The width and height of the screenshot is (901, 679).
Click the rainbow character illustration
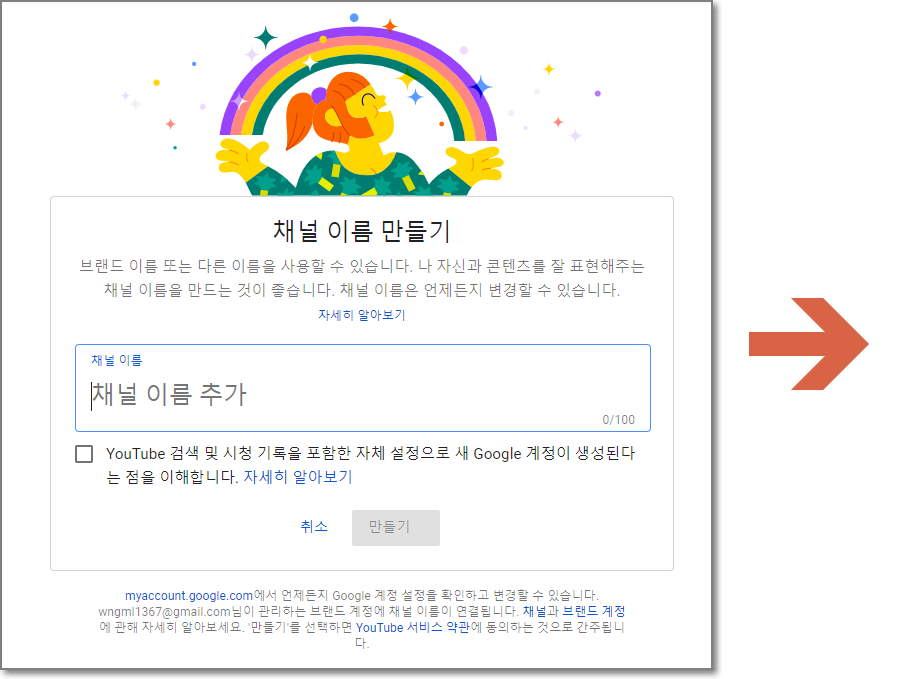click(359, 106)
